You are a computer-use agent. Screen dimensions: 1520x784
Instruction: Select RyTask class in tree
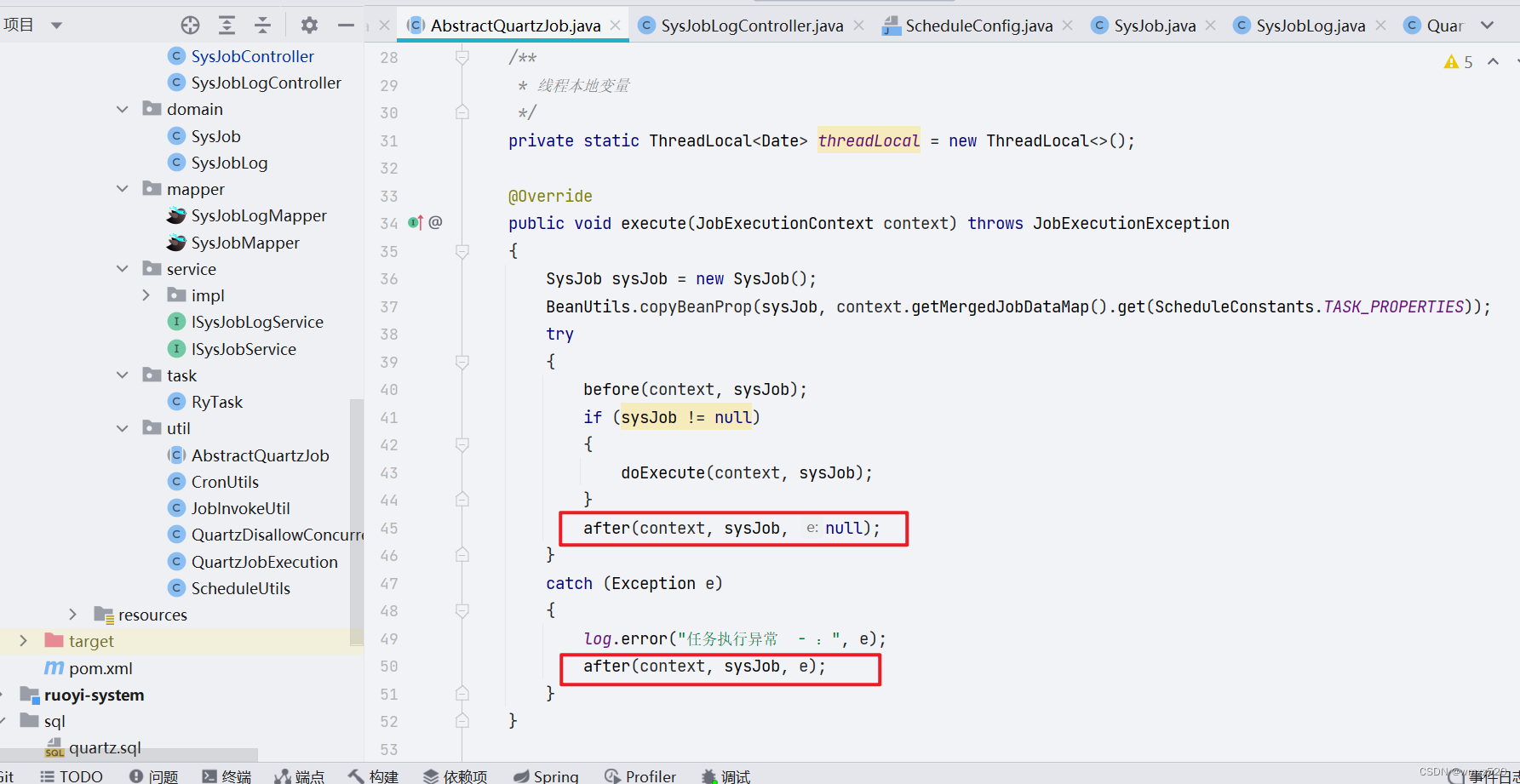tap(216, 402)
